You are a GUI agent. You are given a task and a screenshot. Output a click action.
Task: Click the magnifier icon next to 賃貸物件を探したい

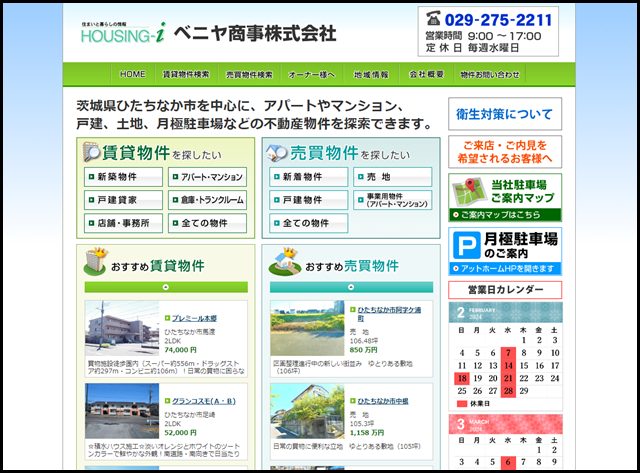point(91,152)
